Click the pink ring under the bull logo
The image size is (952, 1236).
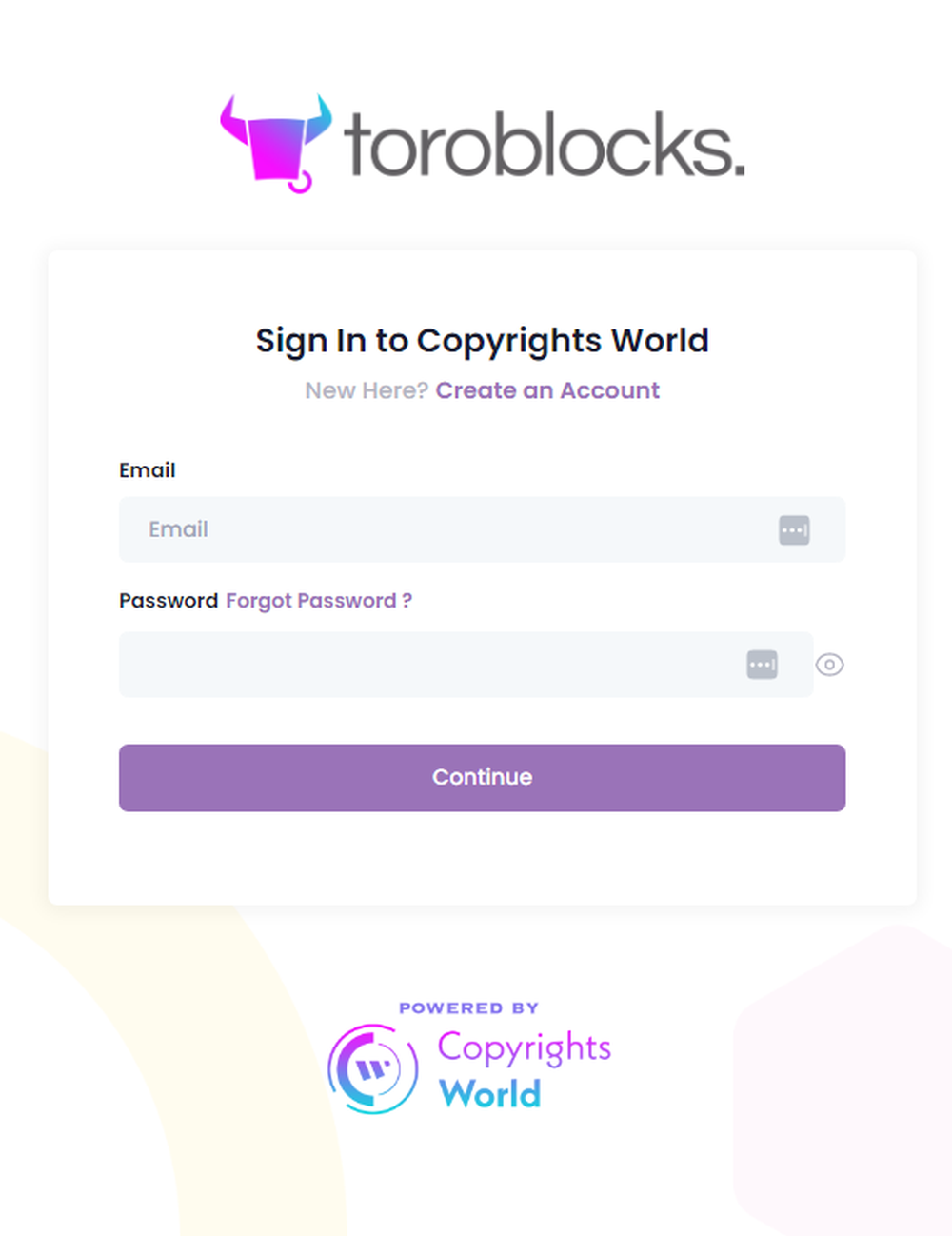click(x=300, y=182)
